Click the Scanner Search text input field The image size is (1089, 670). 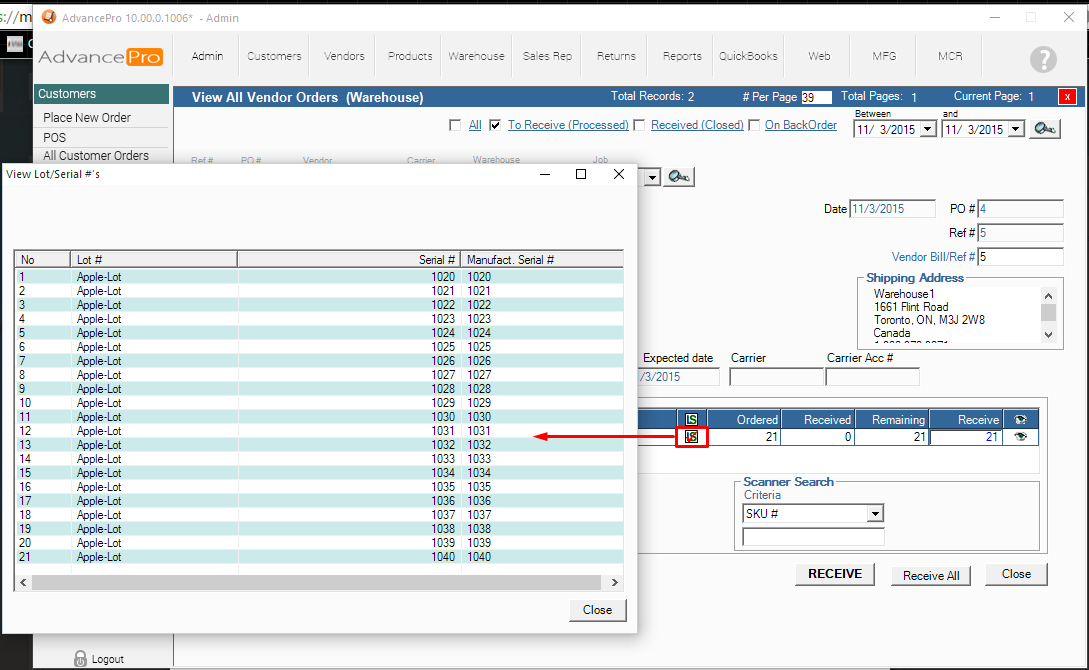[813, 537]
